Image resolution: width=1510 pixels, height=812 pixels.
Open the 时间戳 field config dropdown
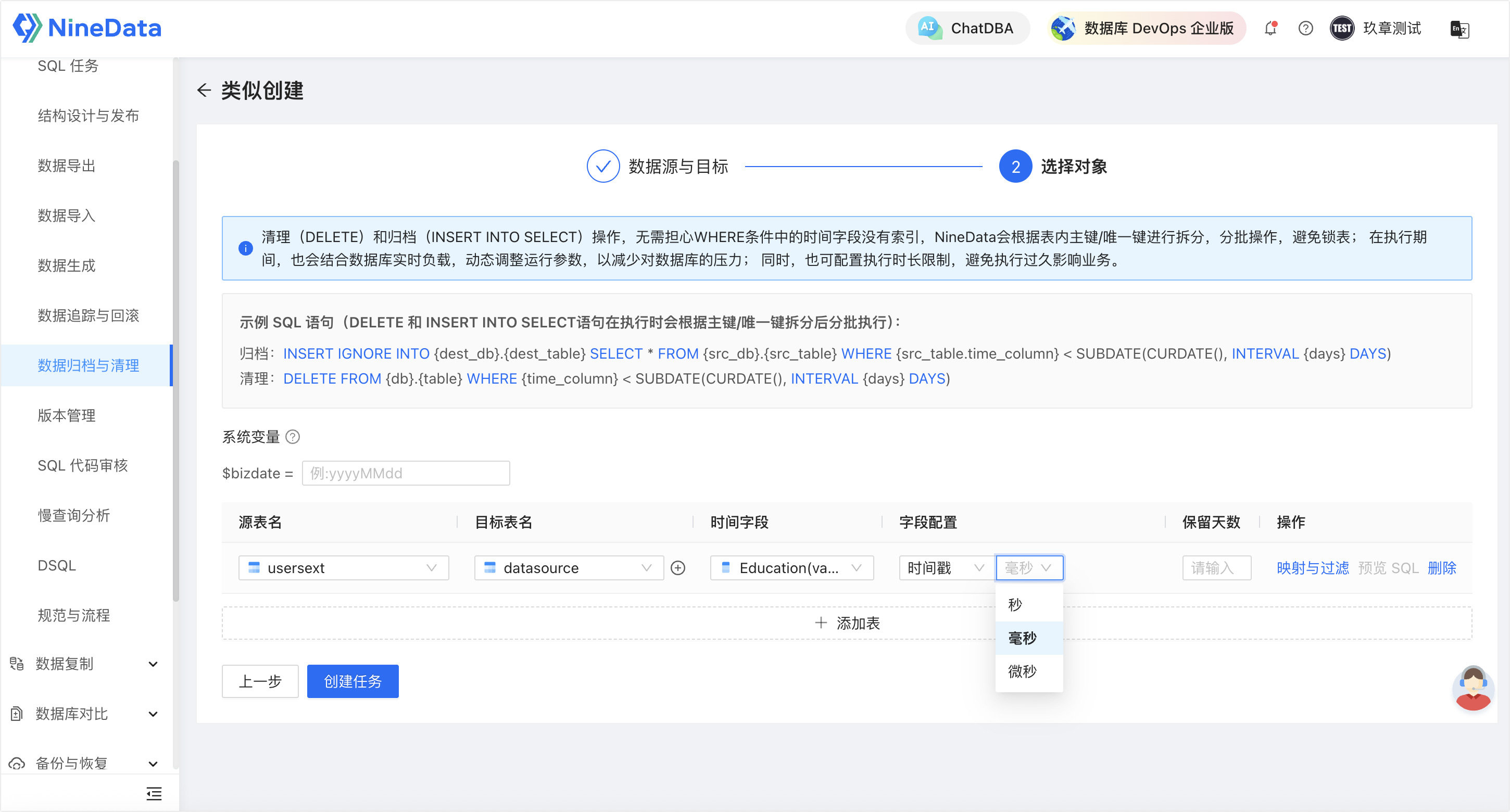[x=946, y=568]
